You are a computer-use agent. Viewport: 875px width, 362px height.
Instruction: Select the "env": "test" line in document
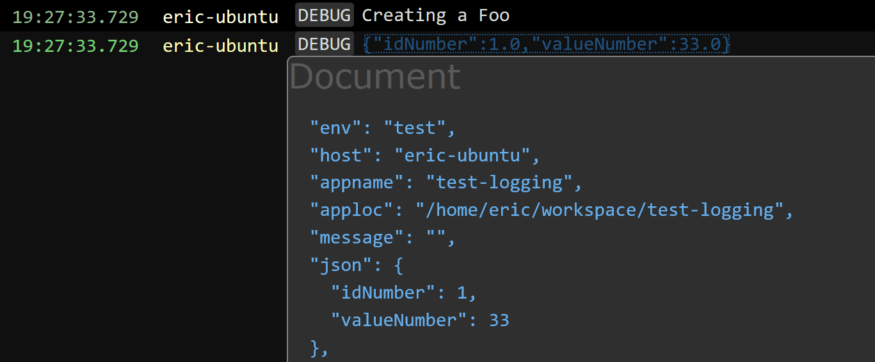(383, 128)
